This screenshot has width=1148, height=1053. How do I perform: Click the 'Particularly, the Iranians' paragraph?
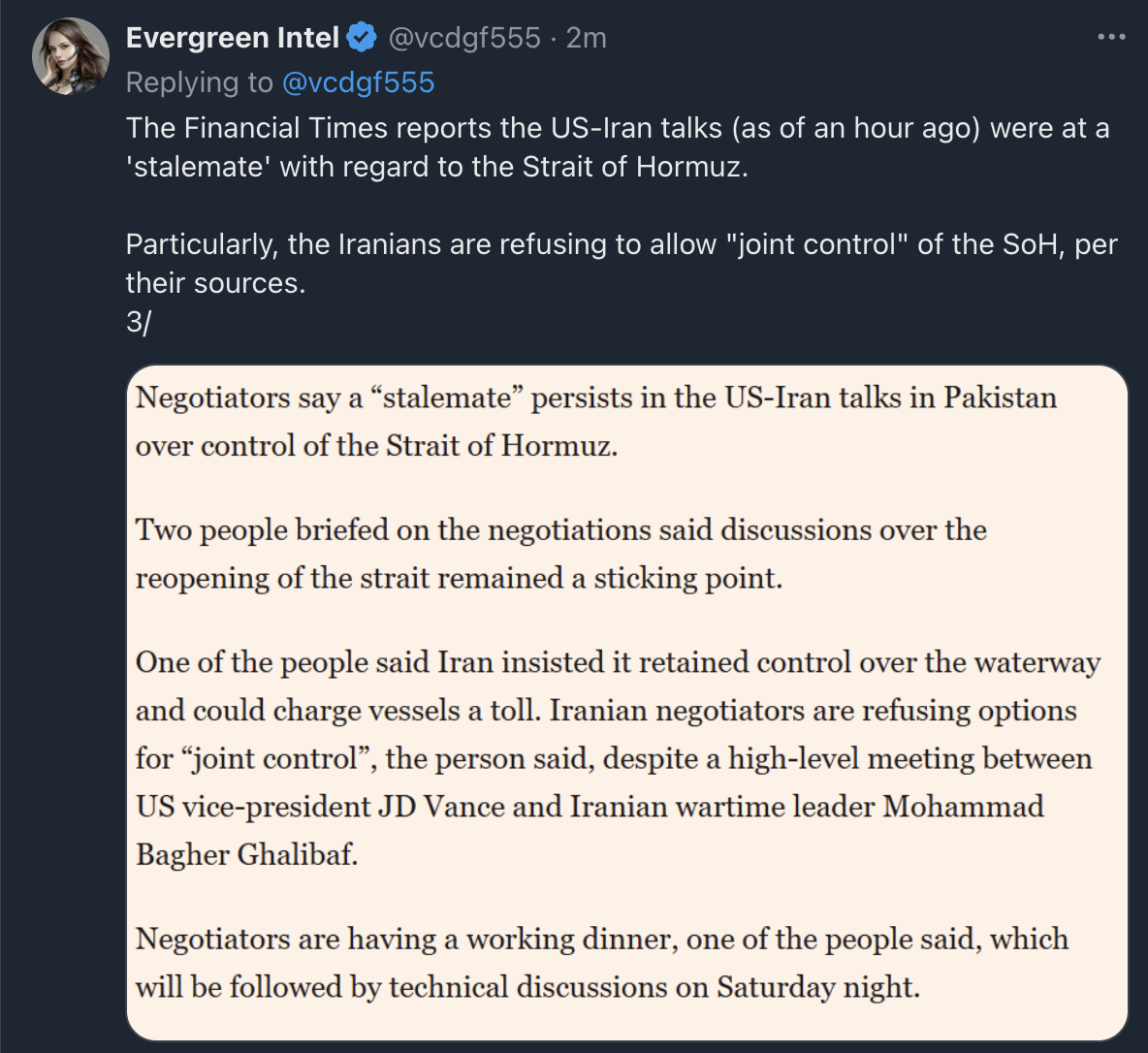tap(621, 244)
